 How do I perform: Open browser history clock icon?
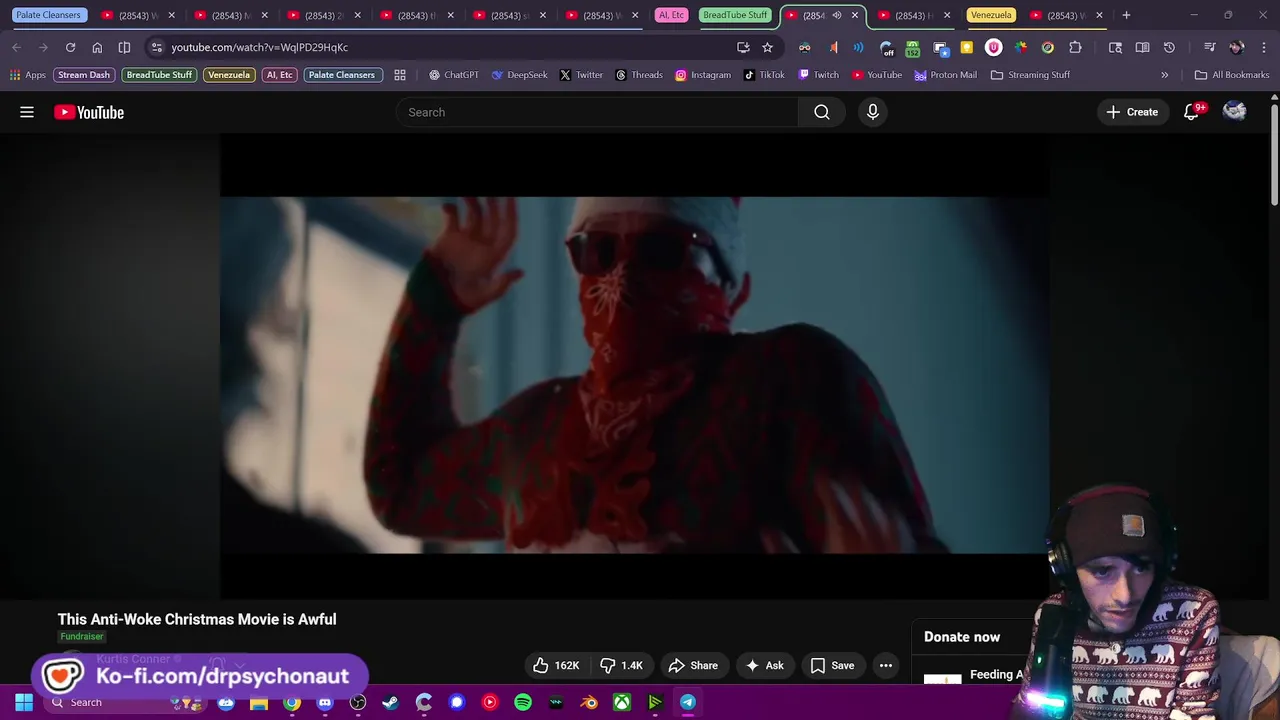(1169, 47)
